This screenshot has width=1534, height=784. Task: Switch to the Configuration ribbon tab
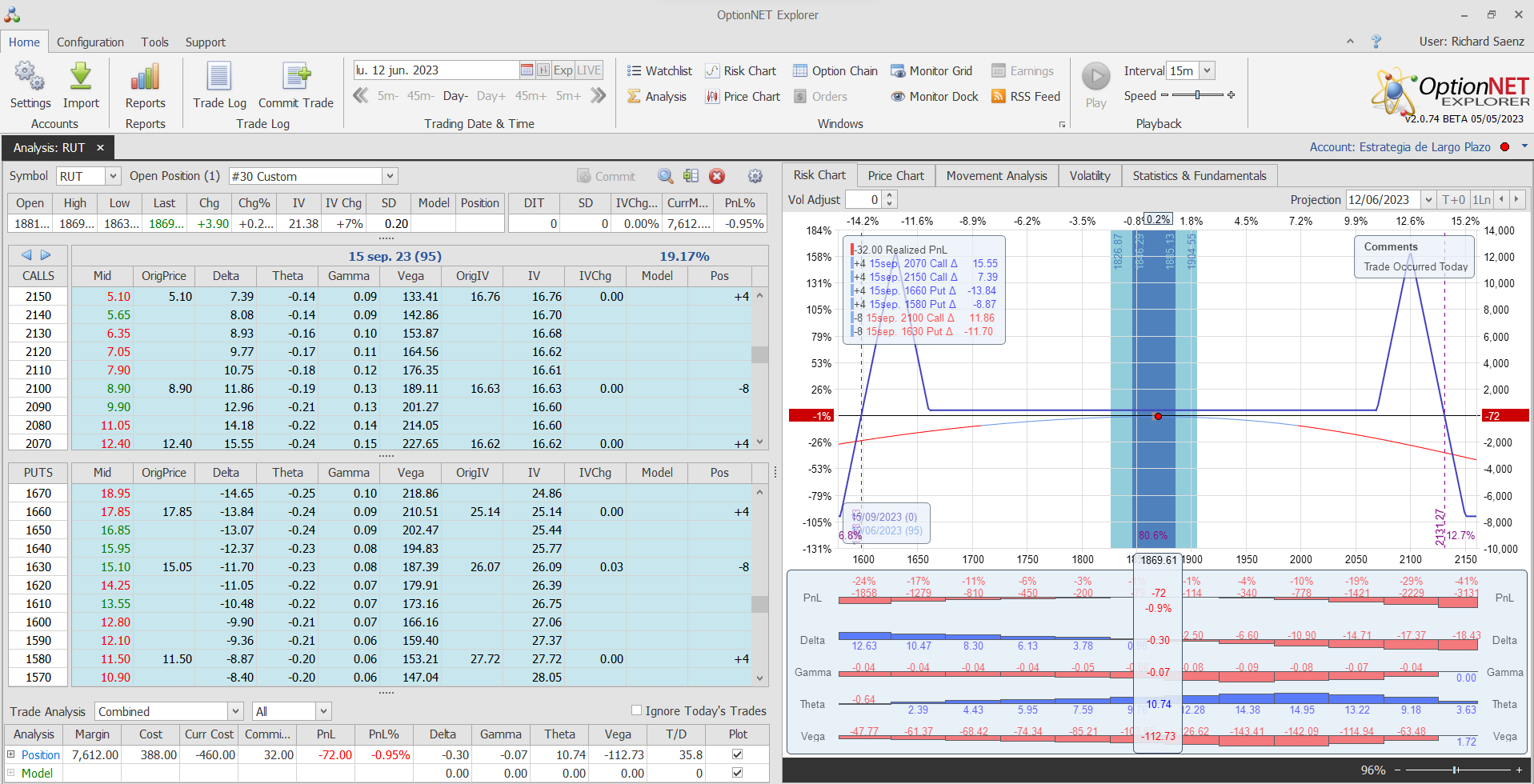click(90, 42)
